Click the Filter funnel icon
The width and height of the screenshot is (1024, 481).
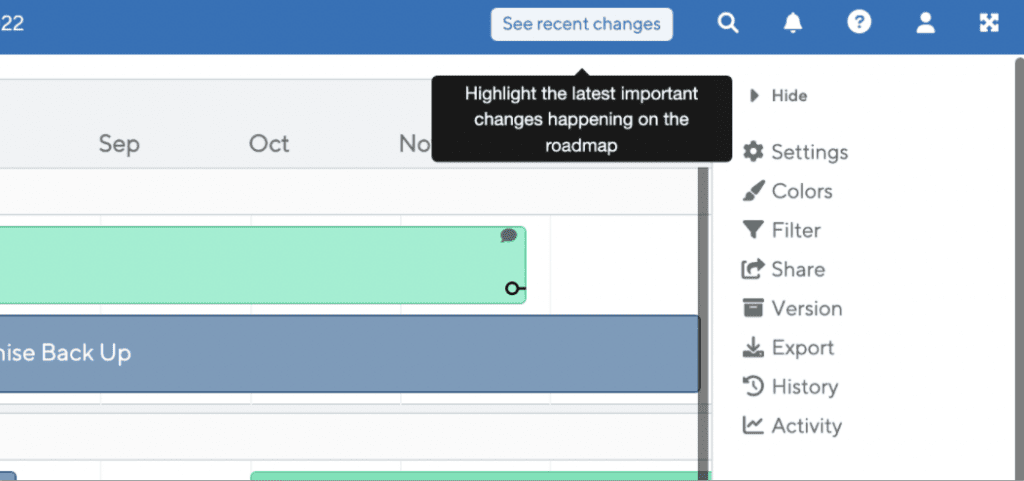point(753,230)
